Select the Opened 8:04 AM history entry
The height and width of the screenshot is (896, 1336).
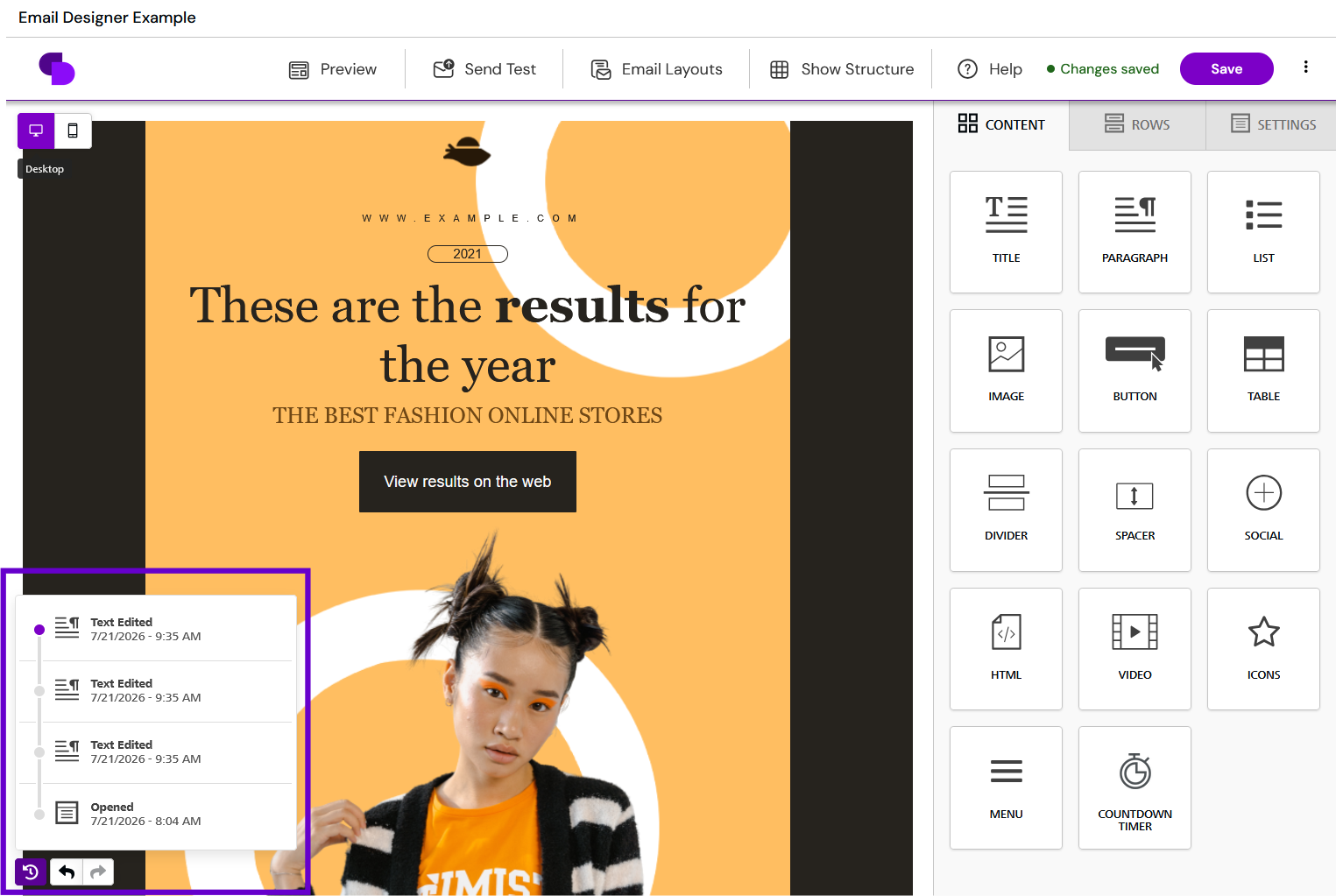[156, 815]
